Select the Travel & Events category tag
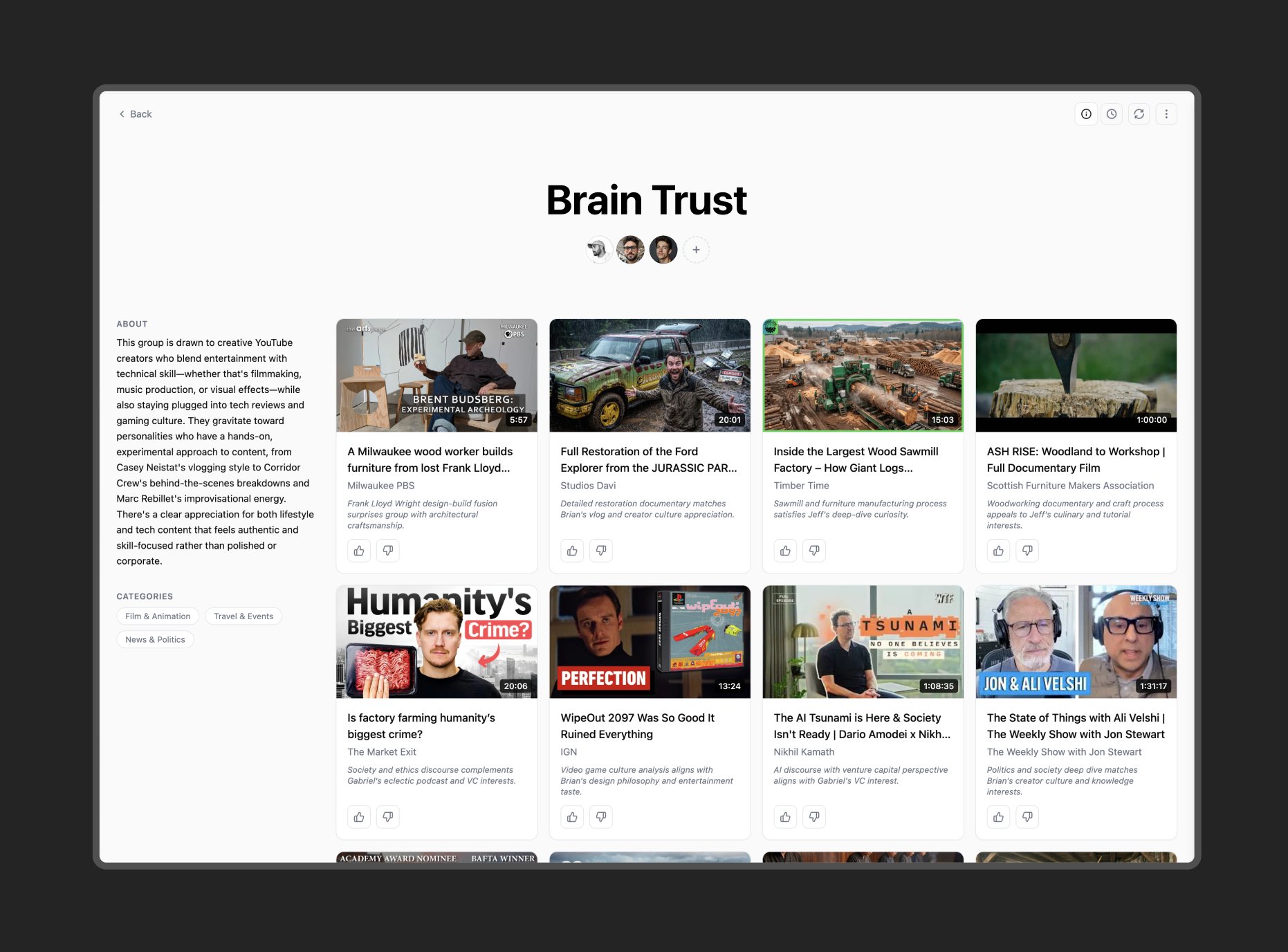This screenshot has height=952, width=1288. tap(243, 616)
